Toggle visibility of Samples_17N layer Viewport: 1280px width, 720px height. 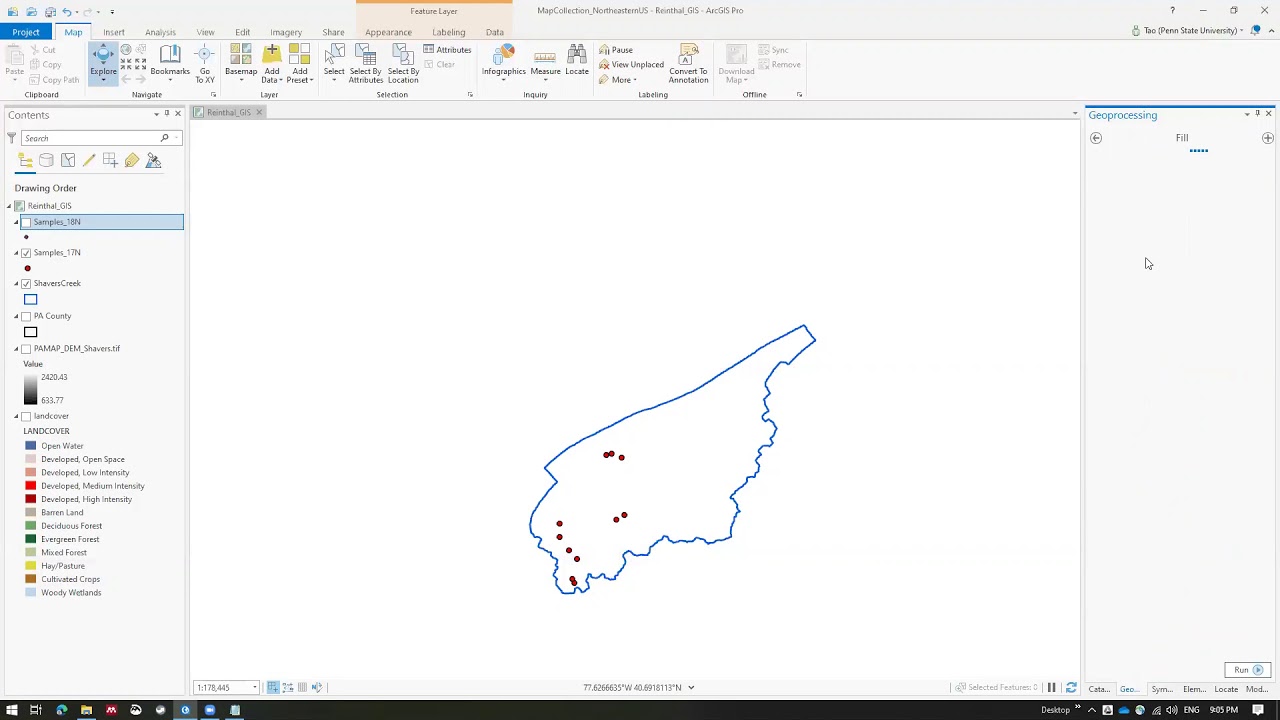click(x=26, y=253)
